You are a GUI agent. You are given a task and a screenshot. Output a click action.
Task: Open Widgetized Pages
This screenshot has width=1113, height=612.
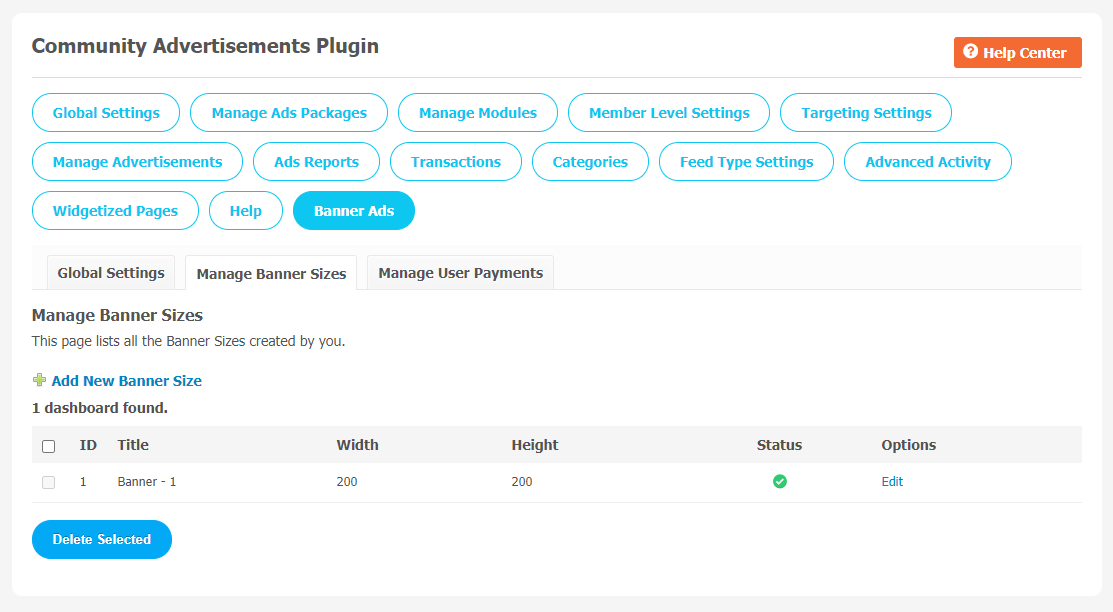point(115,211)
